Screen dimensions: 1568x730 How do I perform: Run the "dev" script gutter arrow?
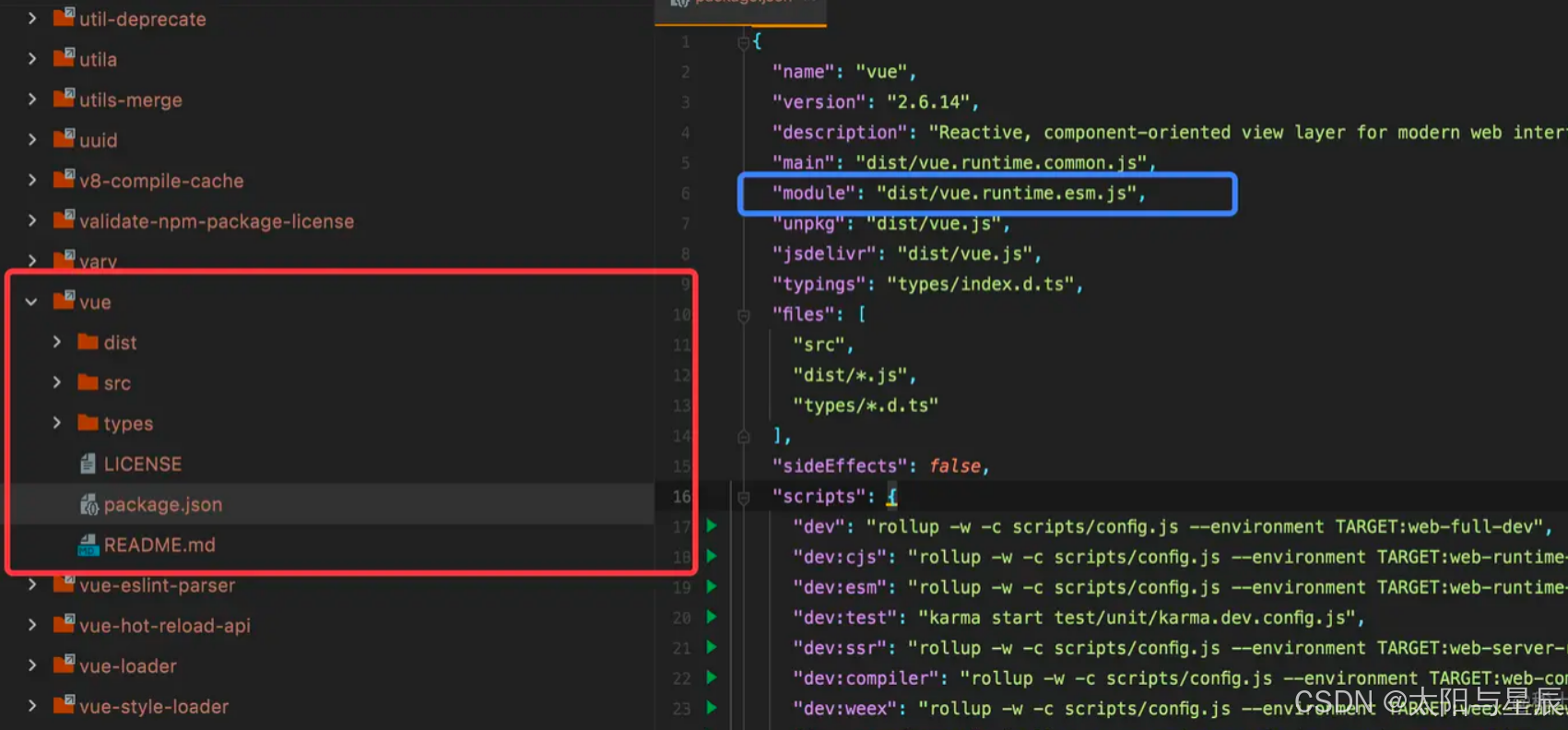coord(712,525)
